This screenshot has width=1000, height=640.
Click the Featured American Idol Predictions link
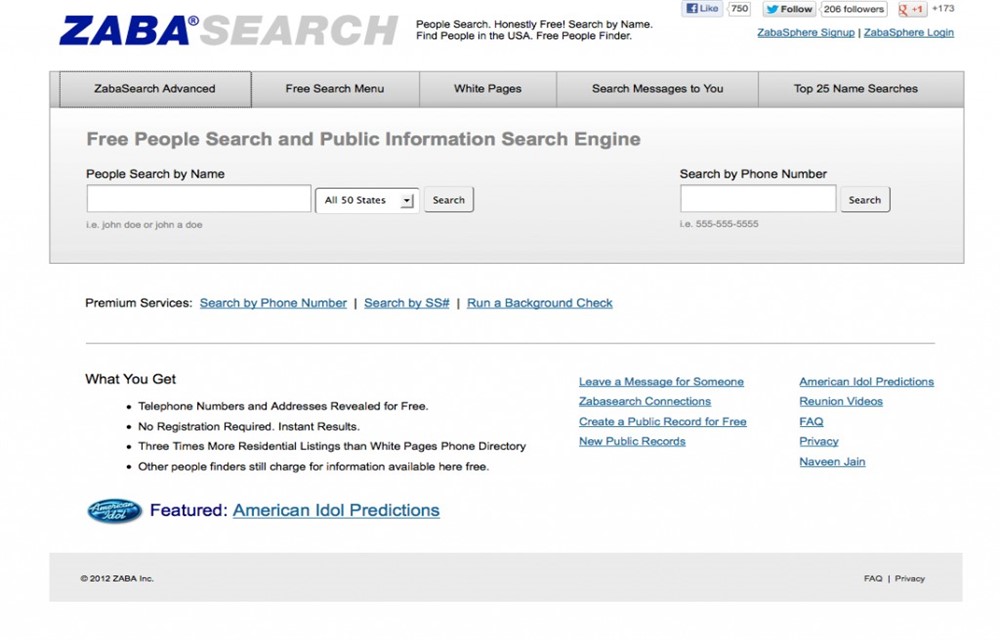(x=336, y=511)
